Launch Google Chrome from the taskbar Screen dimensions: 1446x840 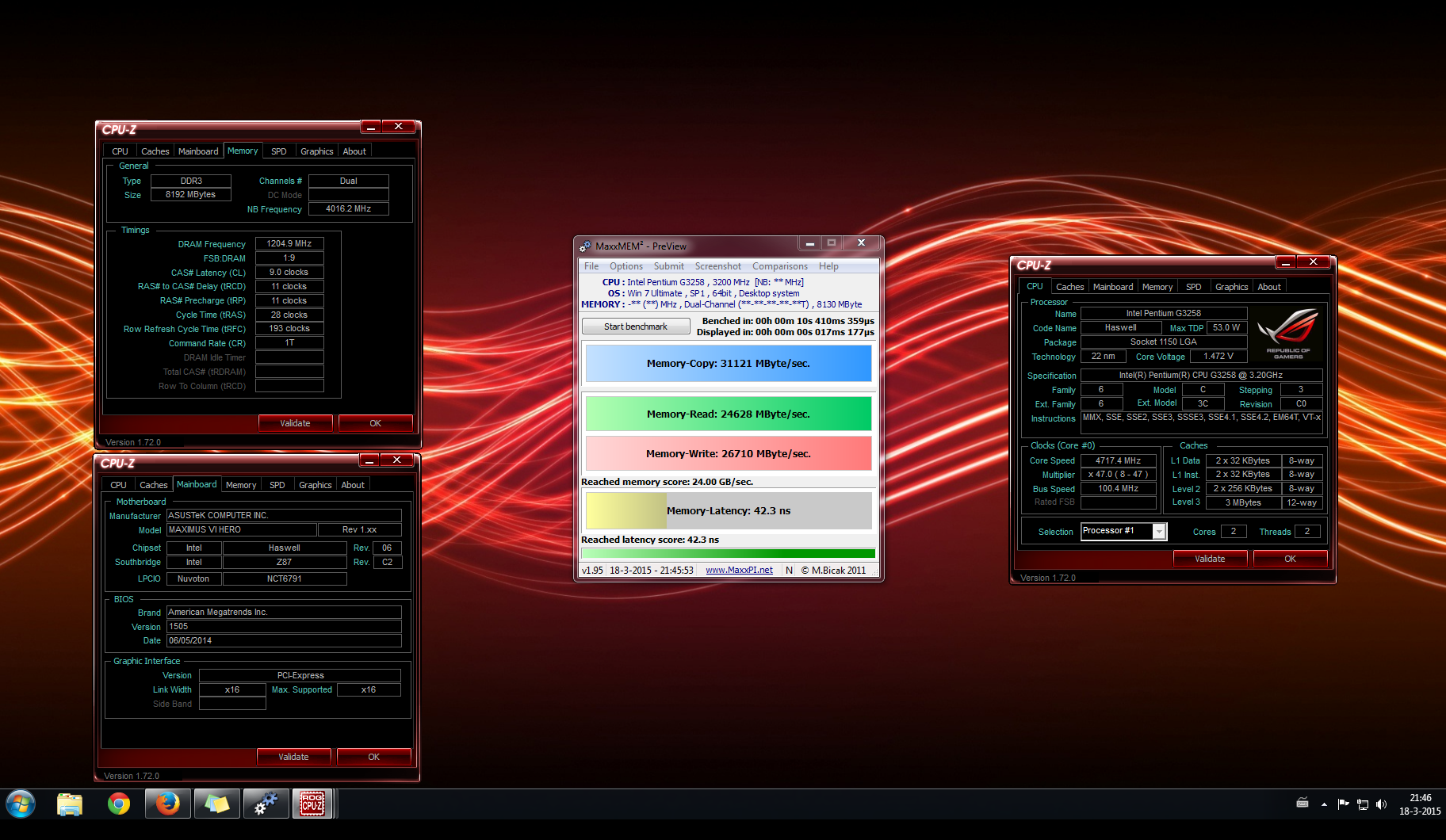[x=119, y=804]
